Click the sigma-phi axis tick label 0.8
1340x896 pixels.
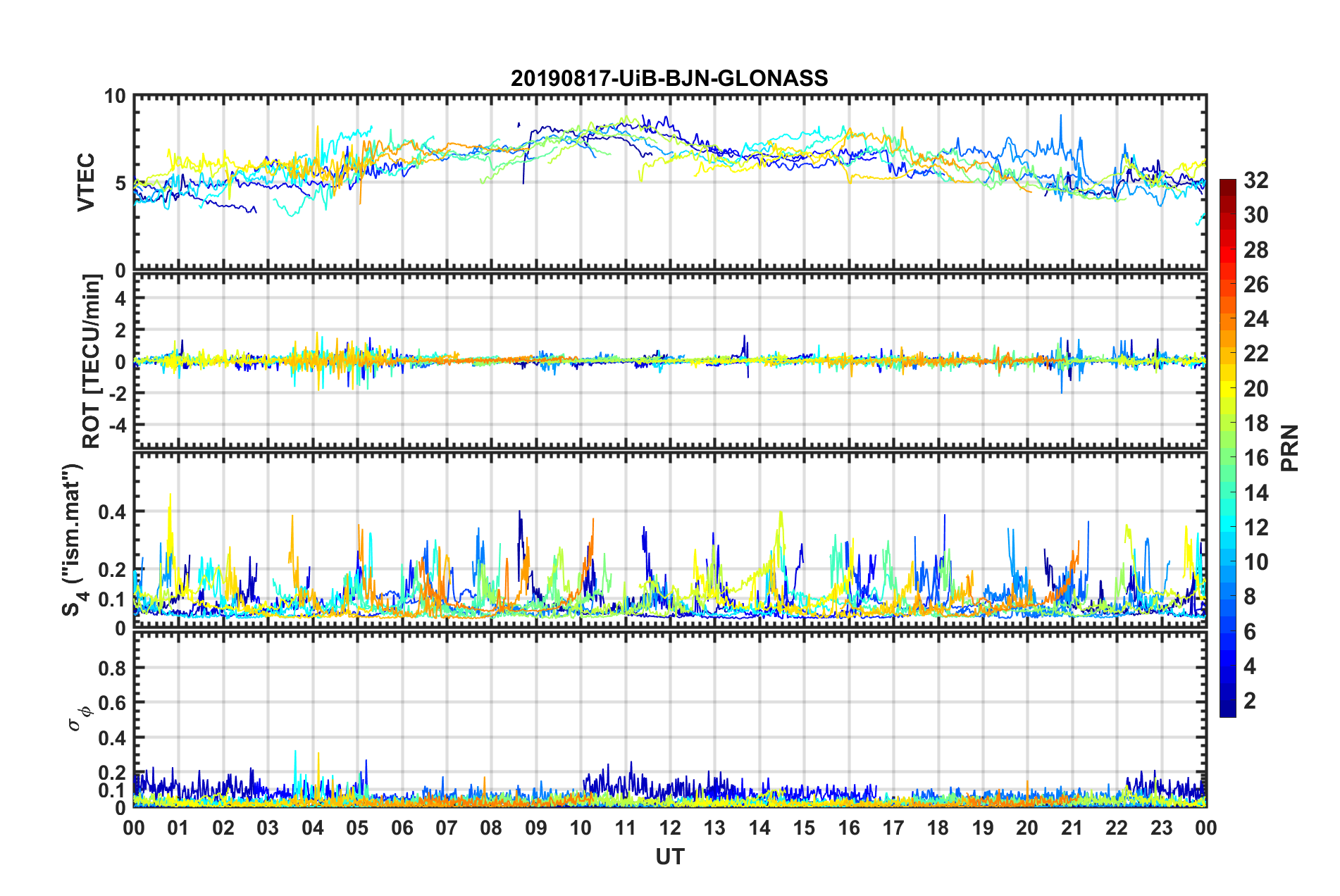[113, 668]
